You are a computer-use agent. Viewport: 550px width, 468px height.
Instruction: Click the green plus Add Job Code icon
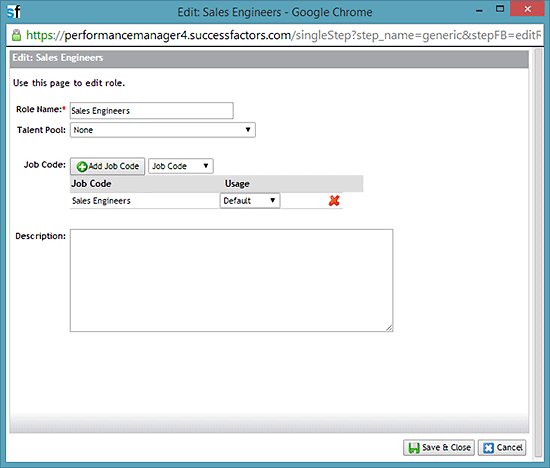(82, 167)
